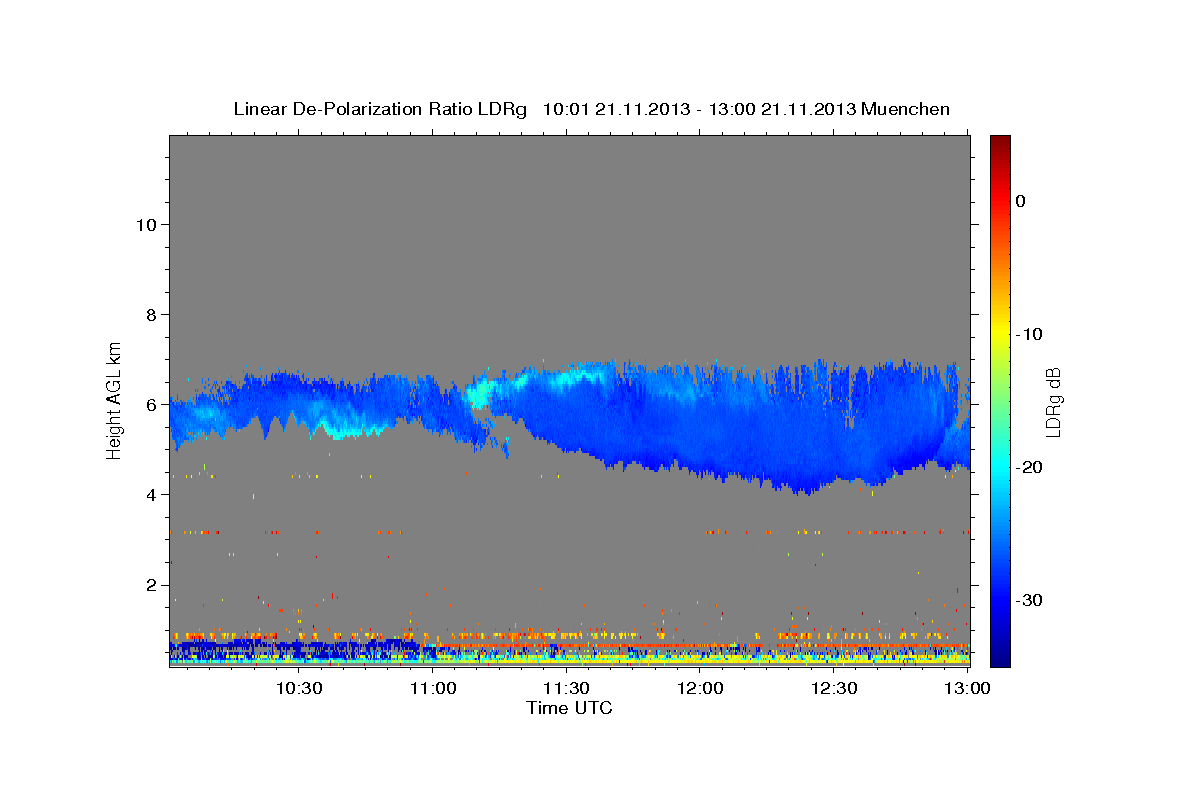1200x800 pixels.
Task: Click the dark red top of the colorbar
Action: (1000, 143)
